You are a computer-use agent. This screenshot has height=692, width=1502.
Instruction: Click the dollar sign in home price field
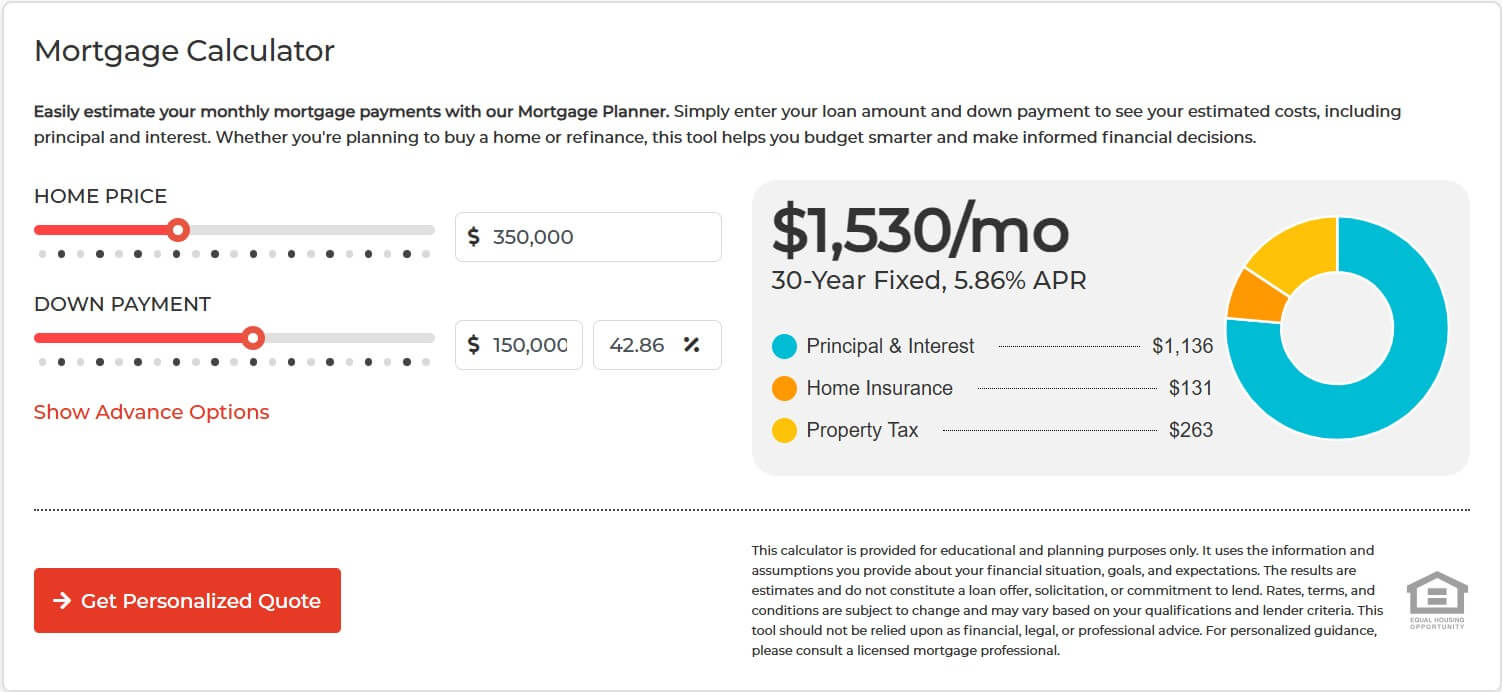[474, 237]
